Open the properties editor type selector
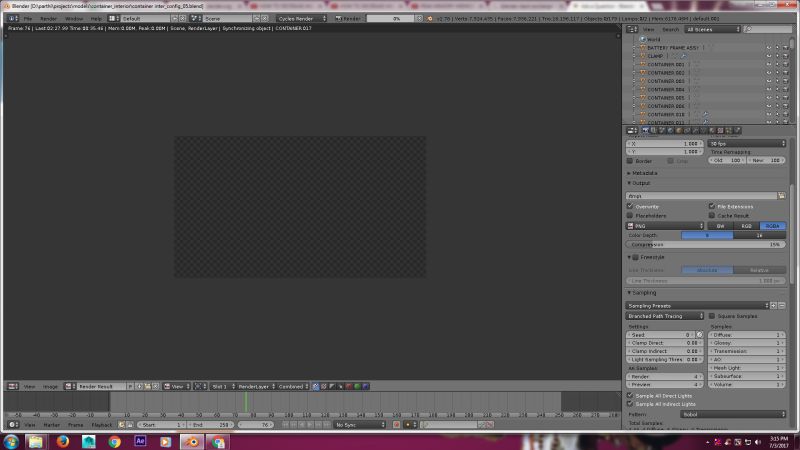The height and width of the screenshot is (450, 800). click(x=632, y=131)
